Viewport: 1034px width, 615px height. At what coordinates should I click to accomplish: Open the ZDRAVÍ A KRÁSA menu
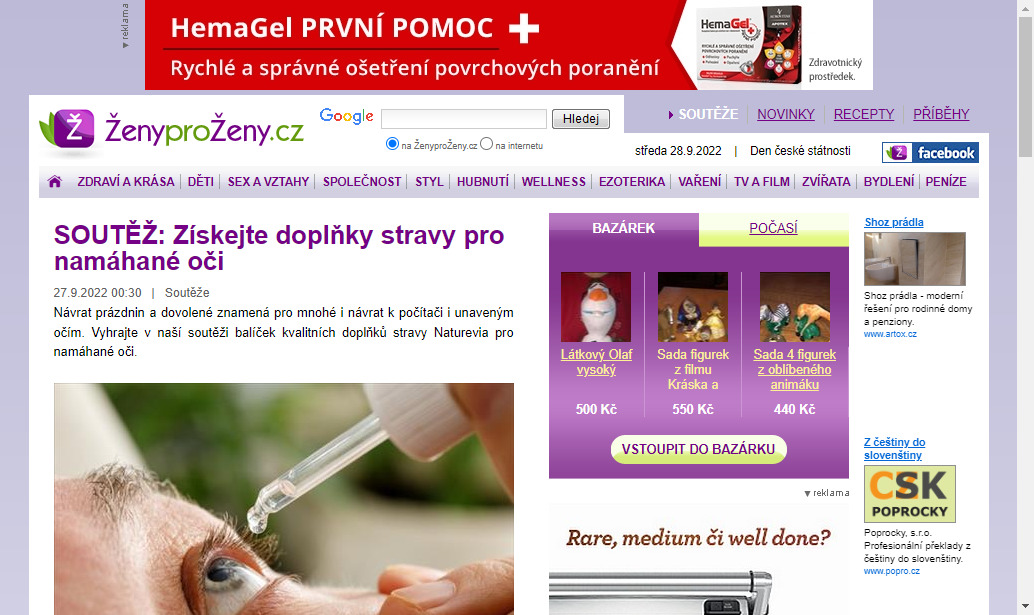[x=126, y=181]
